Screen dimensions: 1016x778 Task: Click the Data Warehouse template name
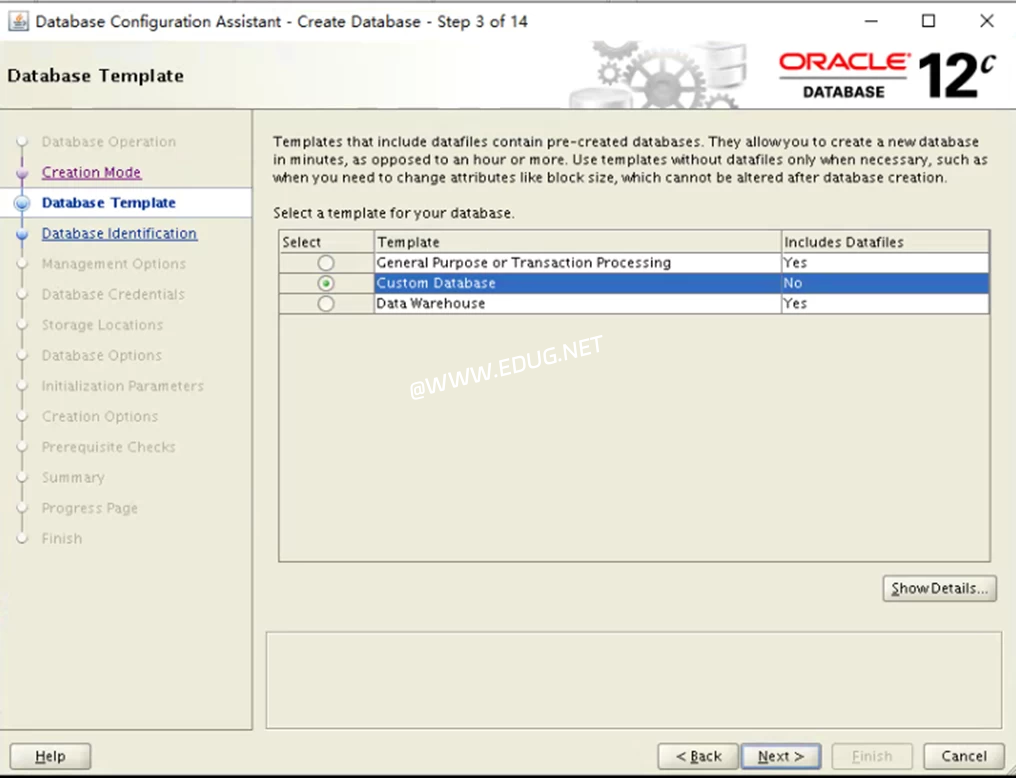click(x=431, y=303)
